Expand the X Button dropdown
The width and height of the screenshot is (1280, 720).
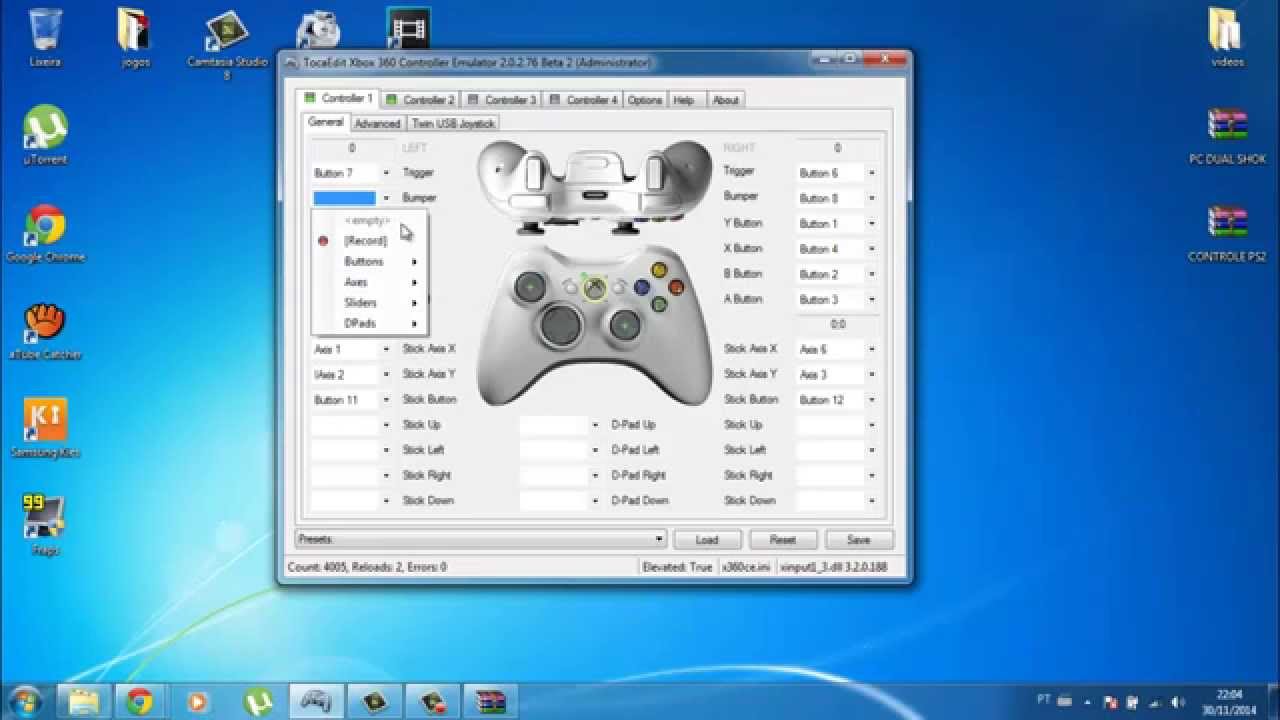tap(871, 249)
